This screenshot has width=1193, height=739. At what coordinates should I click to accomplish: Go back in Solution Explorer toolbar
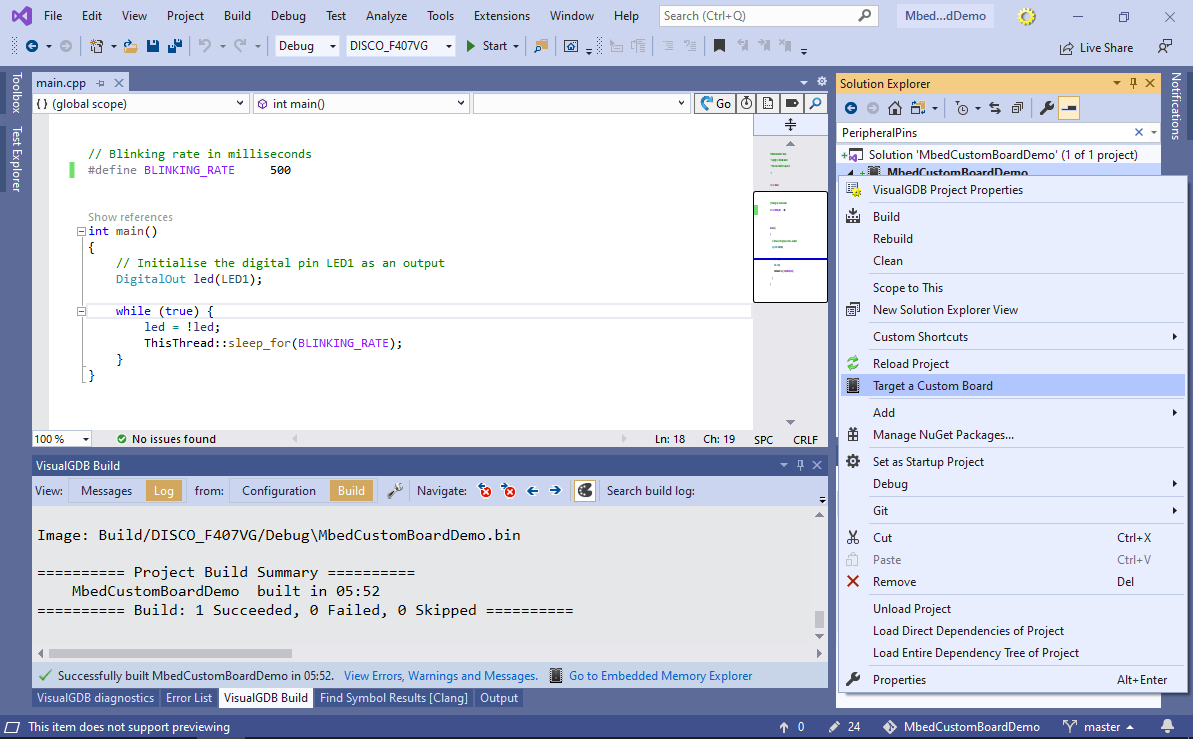tap(851, 109)
